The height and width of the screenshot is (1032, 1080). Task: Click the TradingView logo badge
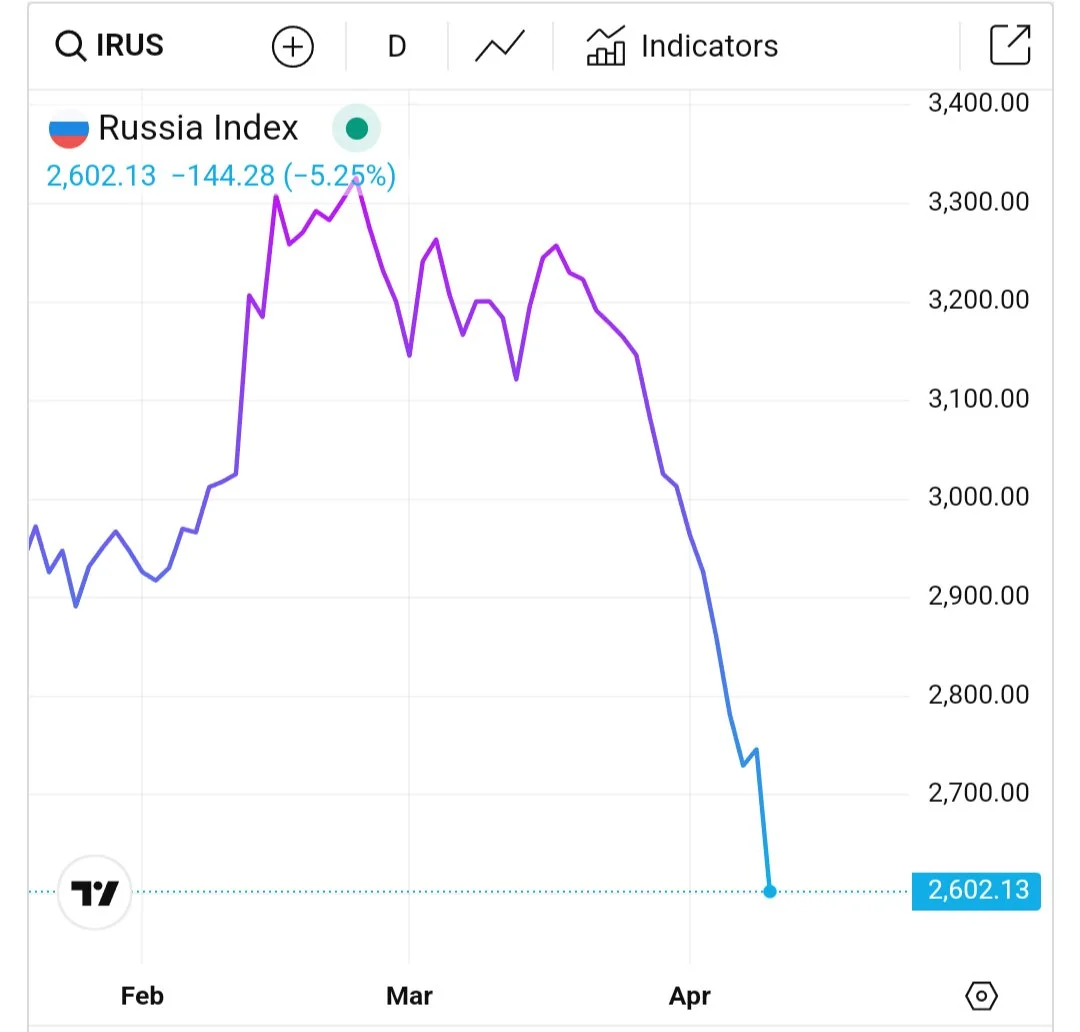tap(95, 893)
